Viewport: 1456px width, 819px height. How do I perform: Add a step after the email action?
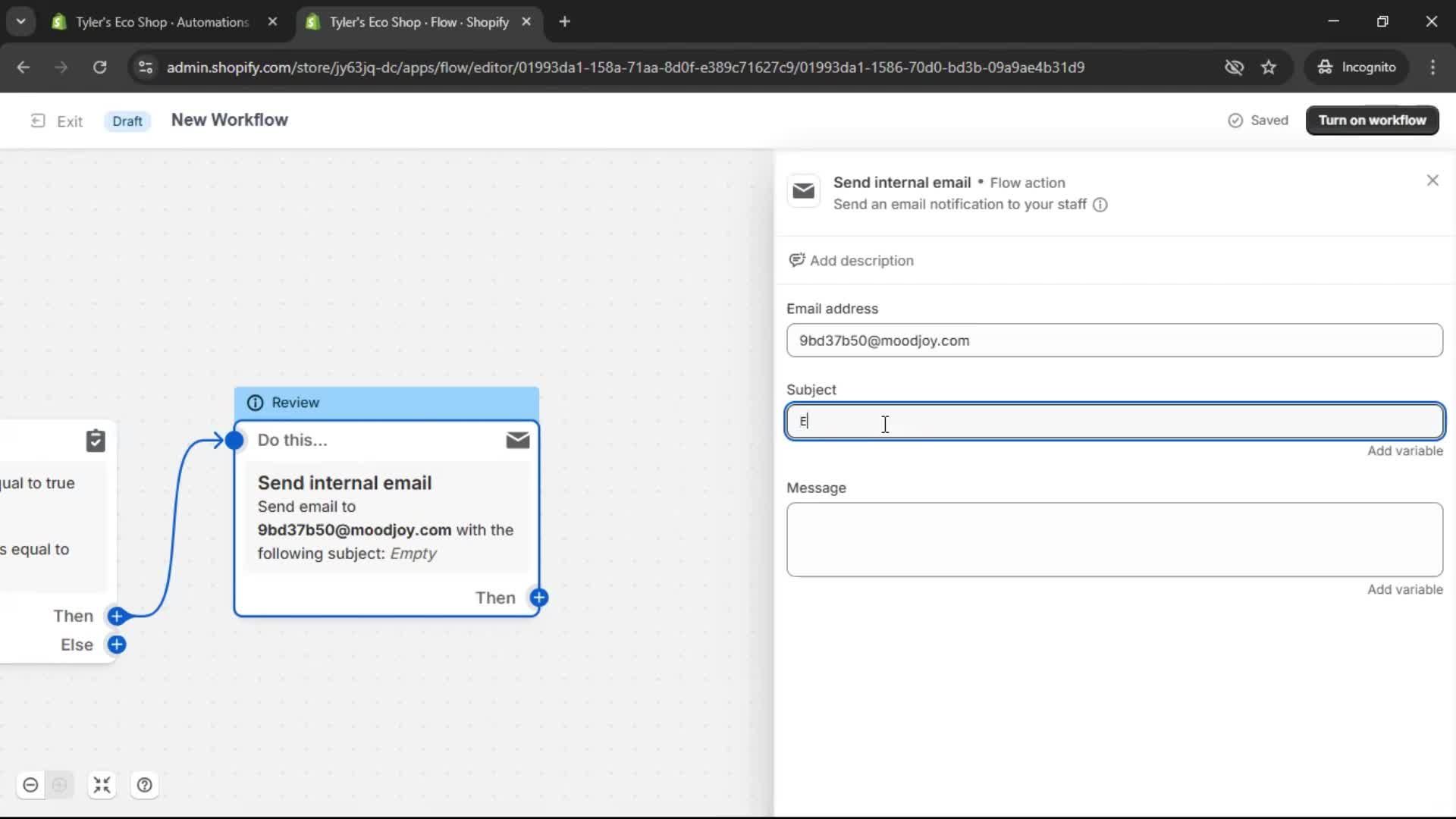point(539,598)
